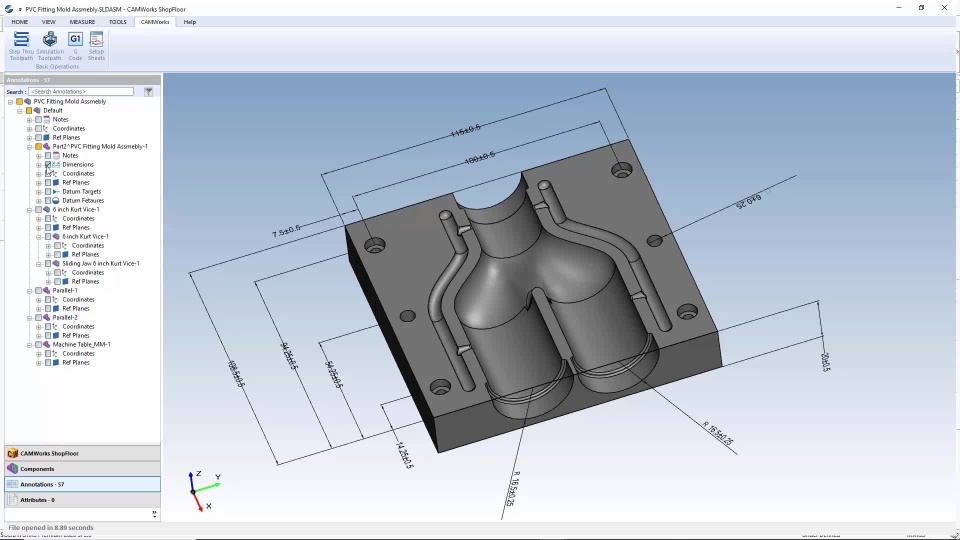Toggle the Part2^PVC Fitting Mold Assmebly-1 checkbox
The width and height of the screenshot is (960, 540).
click(38, 147)
